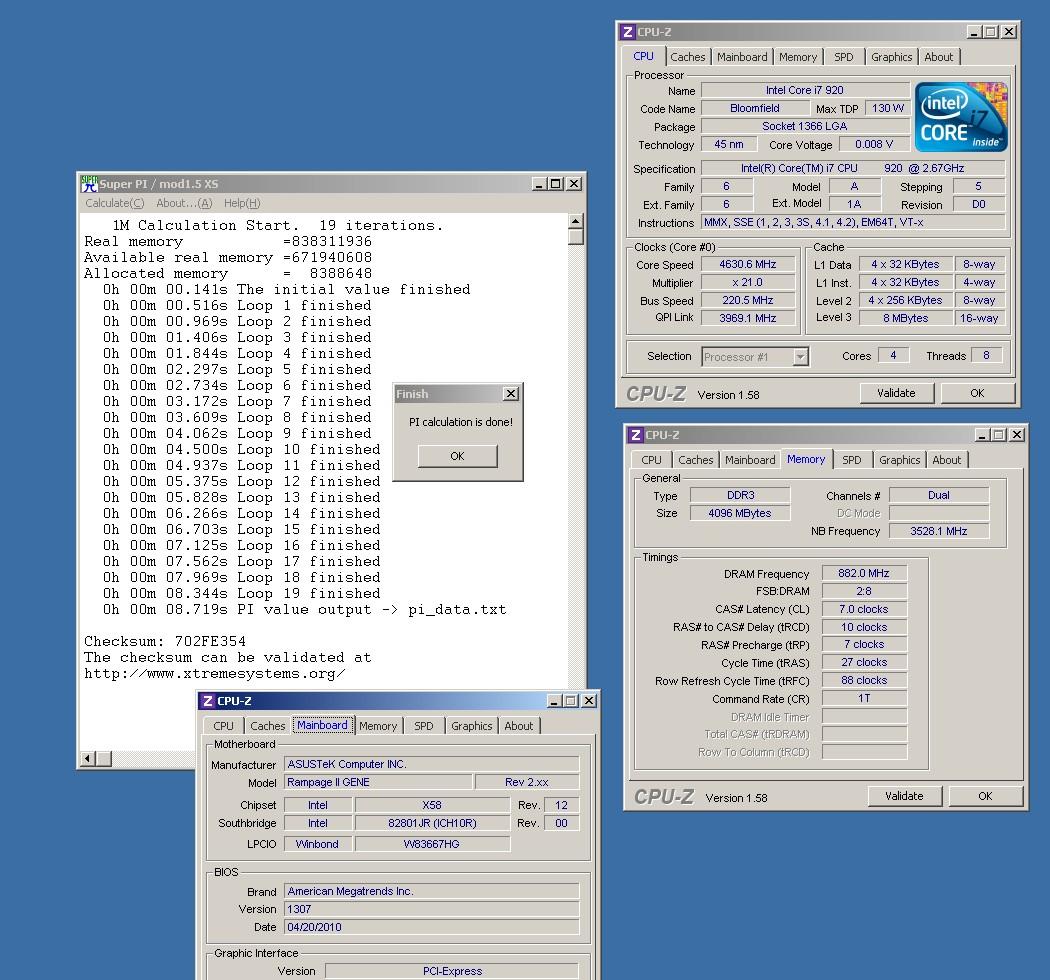Close the Finish dialog with its X button
The height and width of the screenshot is (980, 1050).
click(x=511, y=394)
